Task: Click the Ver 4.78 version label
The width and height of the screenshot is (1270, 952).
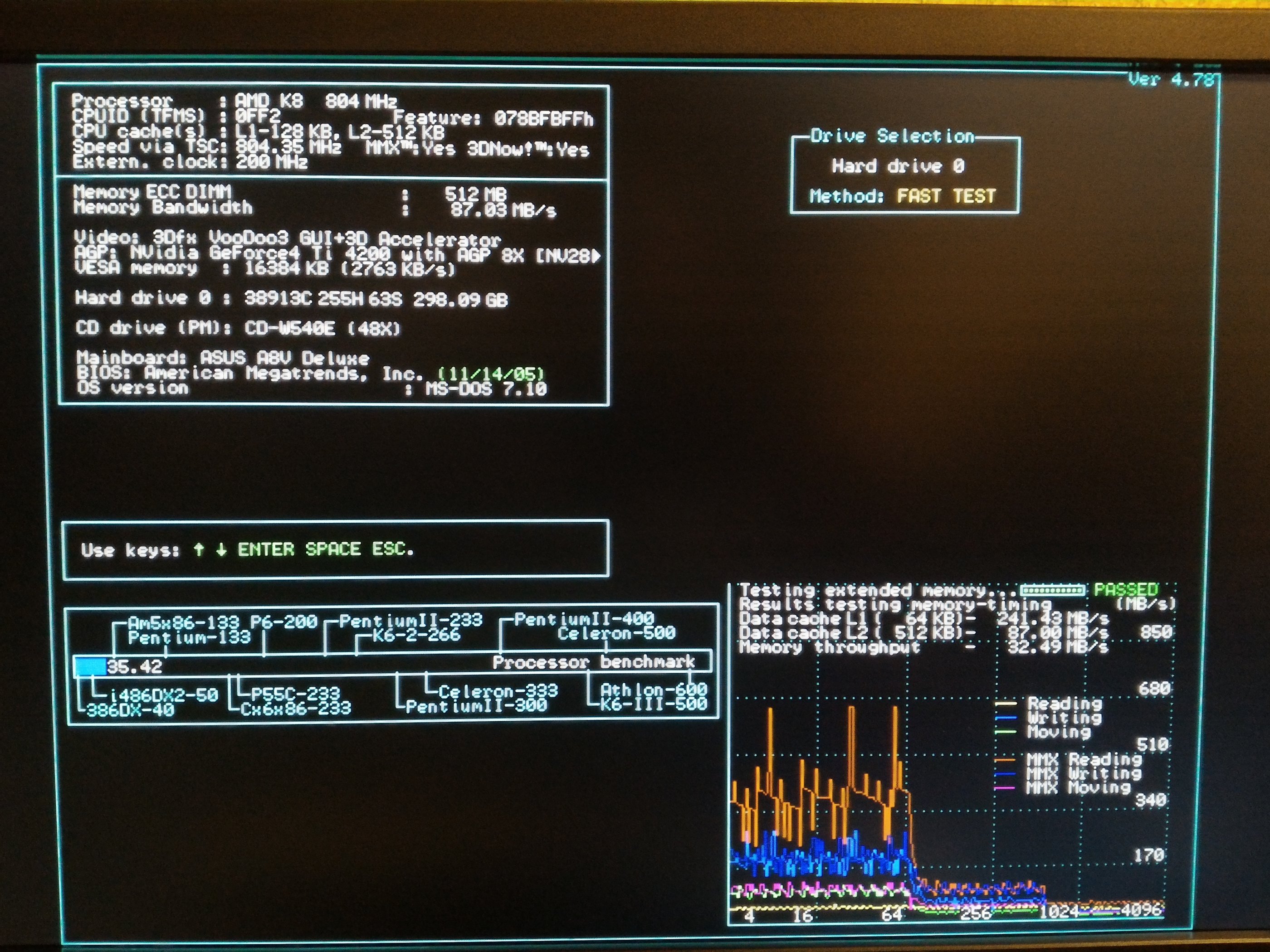Action: click(1171, 79)
